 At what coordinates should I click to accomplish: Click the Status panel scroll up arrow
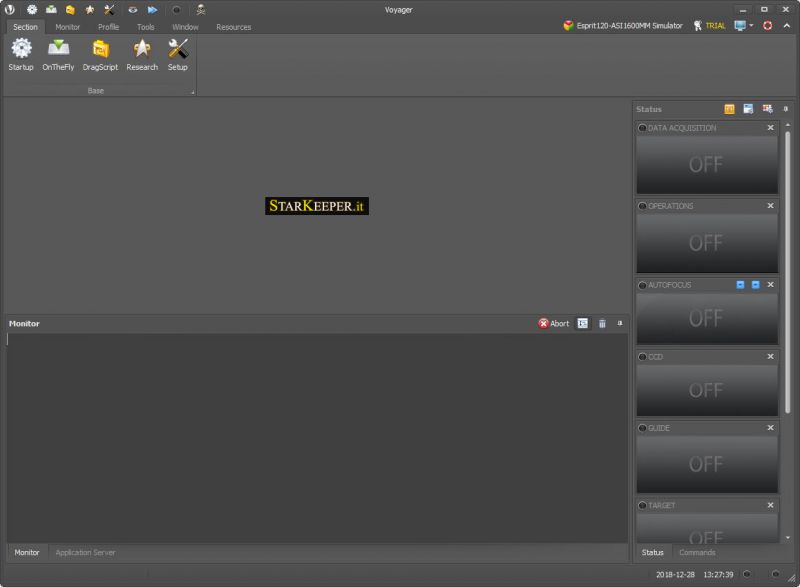coord(788,124)
